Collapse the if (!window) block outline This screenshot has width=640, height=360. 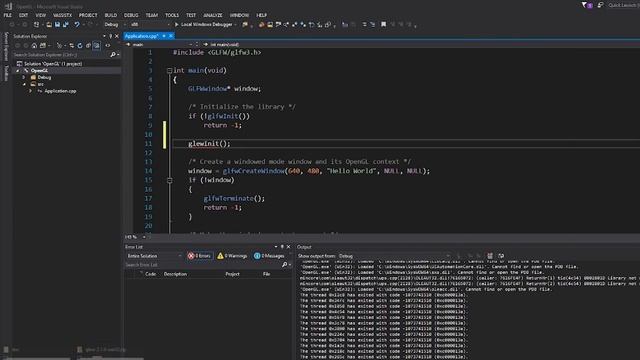tap(169, 180)
